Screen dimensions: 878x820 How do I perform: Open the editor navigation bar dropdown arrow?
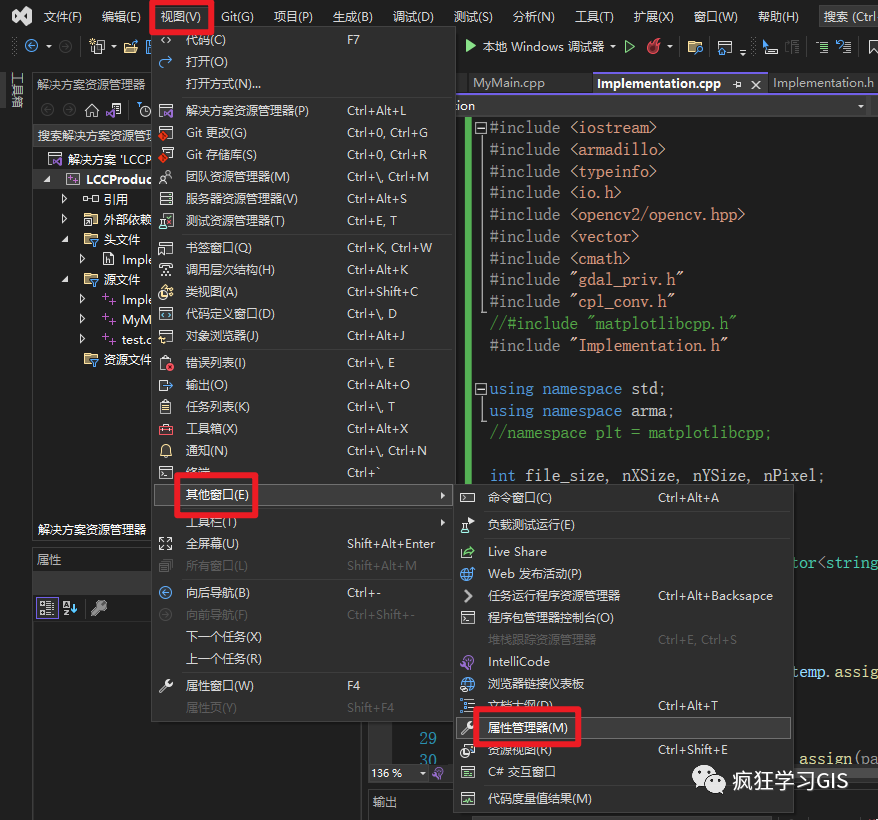point(861,106)
